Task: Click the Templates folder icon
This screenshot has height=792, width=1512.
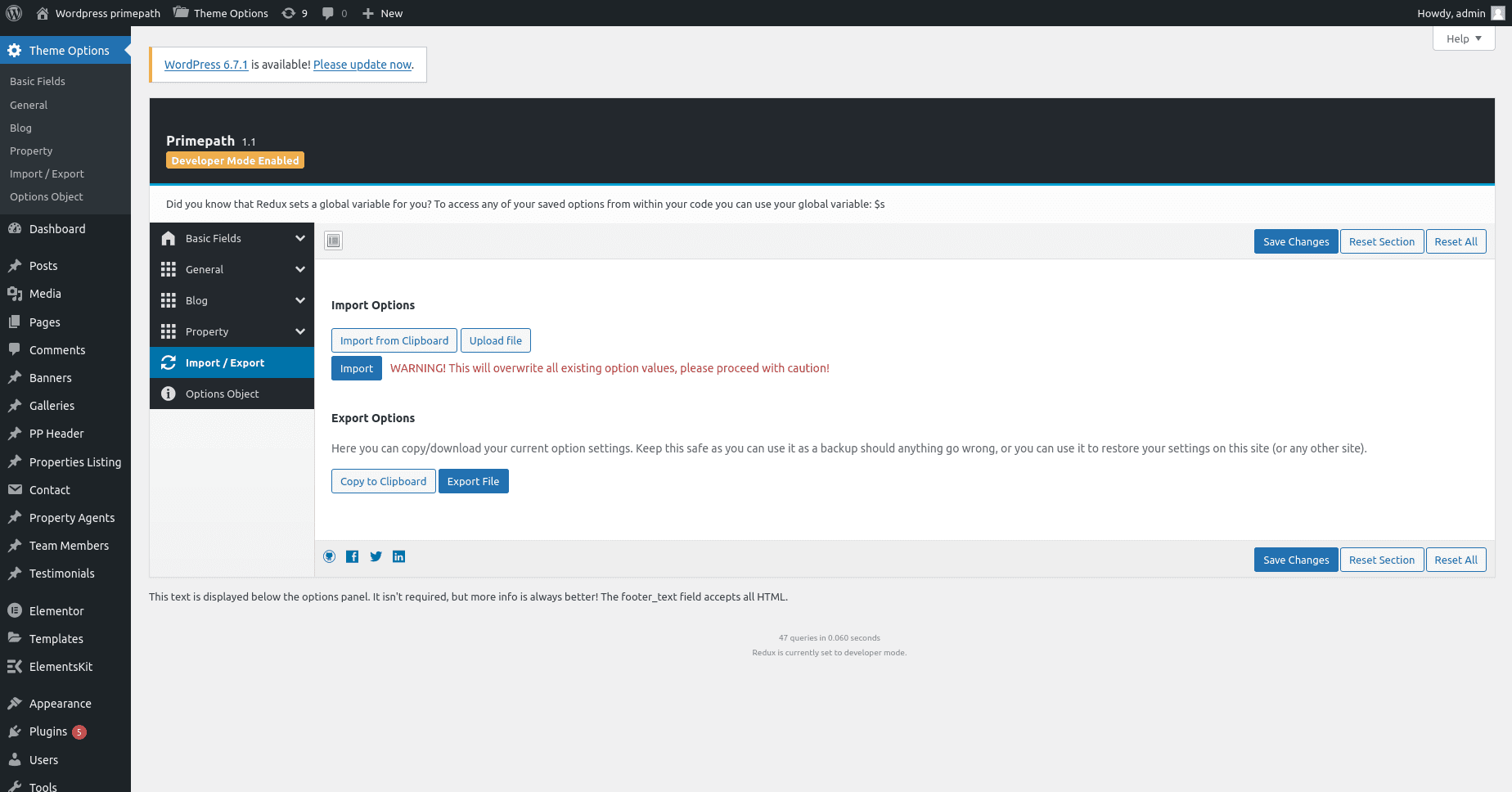Action: (15, 639)
